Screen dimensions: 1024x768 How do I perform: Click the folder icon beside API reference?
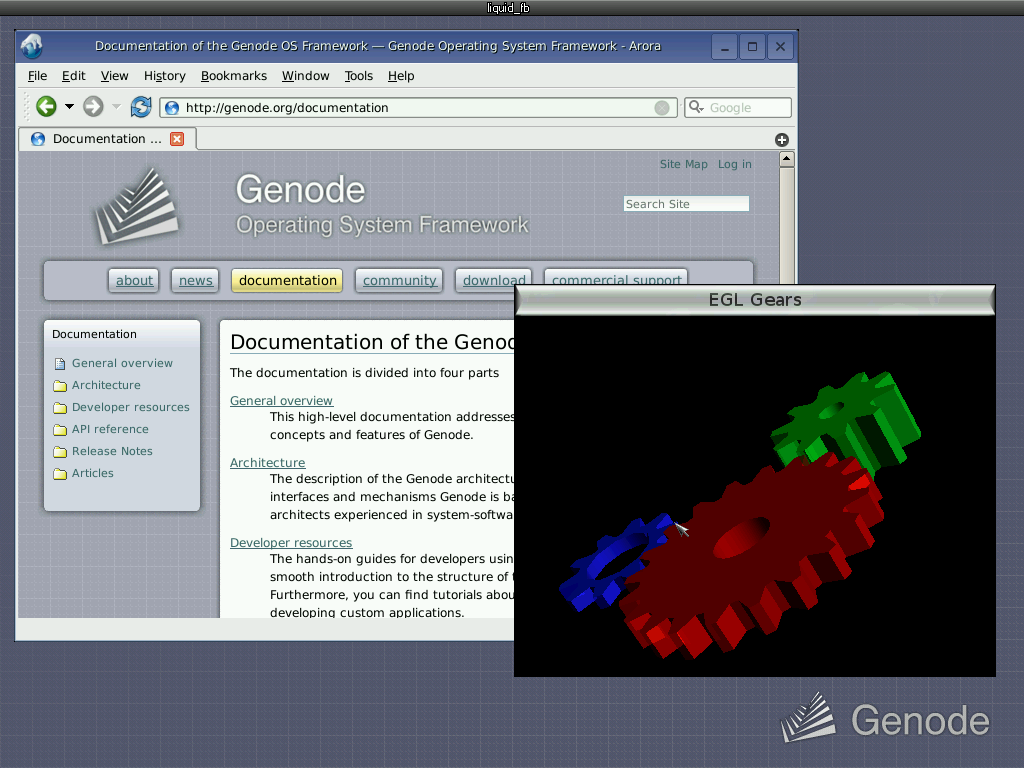pyautogui.click(x=59, y=429)
